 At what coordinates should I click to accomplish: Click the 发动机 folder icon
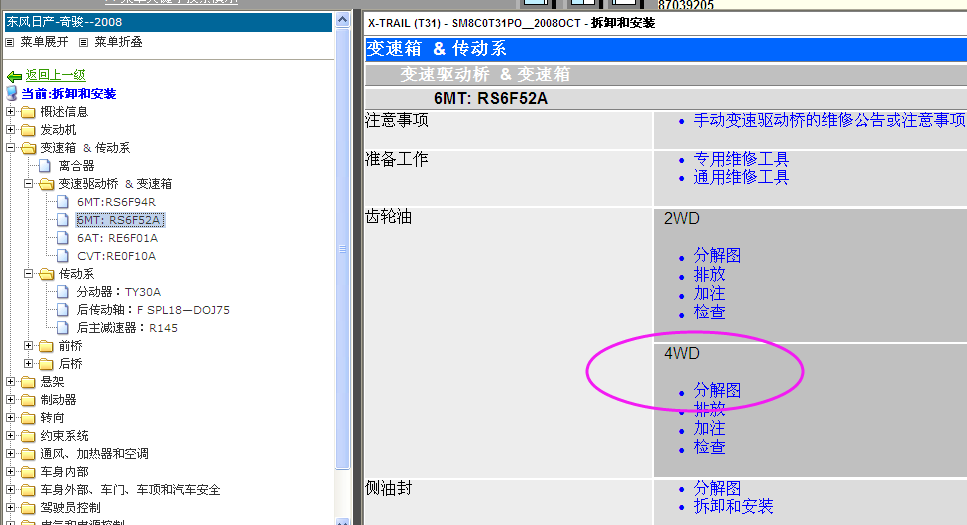28,130
